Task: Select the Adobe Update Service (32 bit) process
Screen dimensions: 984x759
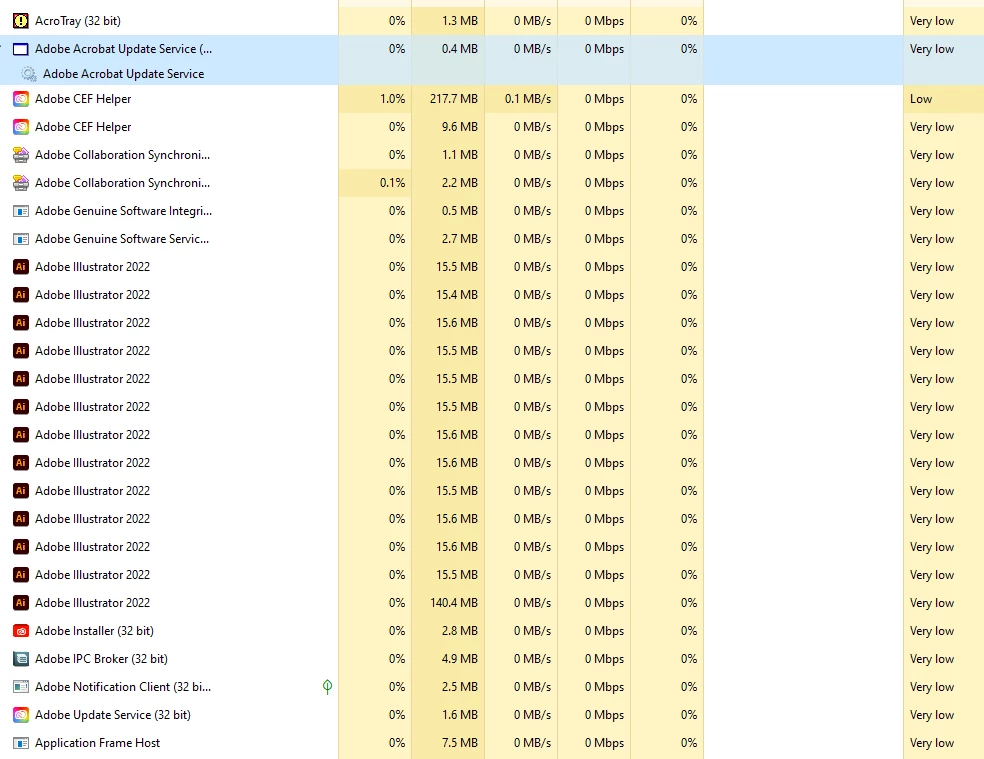Action: click(113, 714)
